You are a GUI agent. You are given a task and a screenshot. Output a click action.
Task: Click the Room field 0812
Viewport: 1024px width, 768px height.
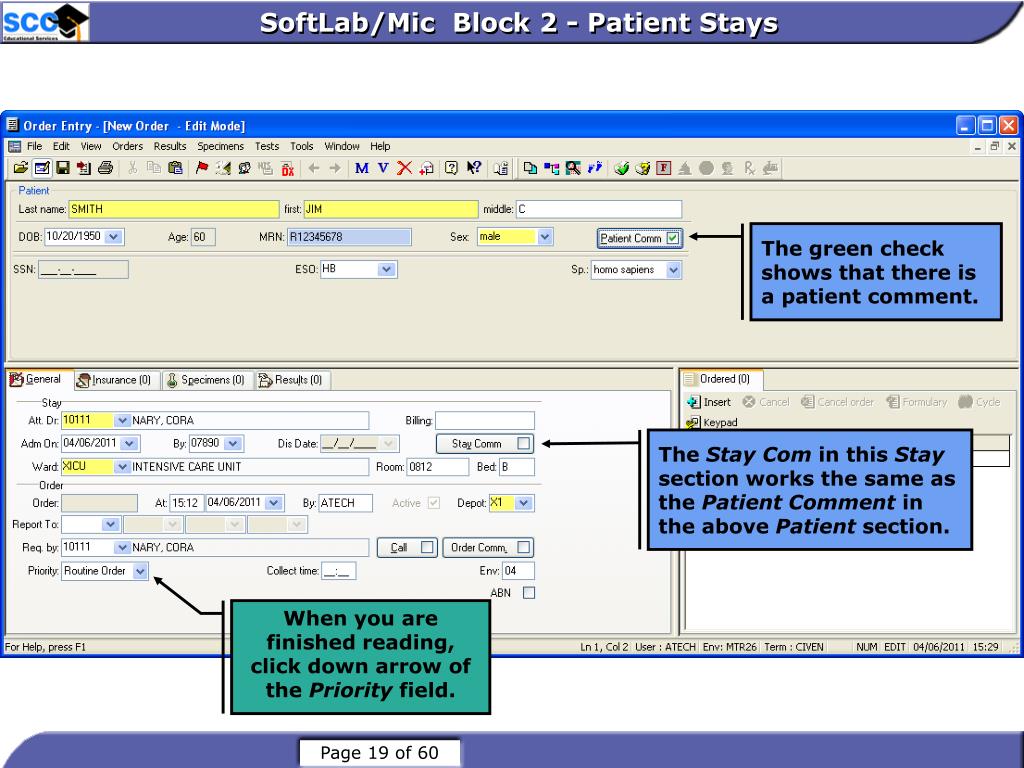point(438,467)
